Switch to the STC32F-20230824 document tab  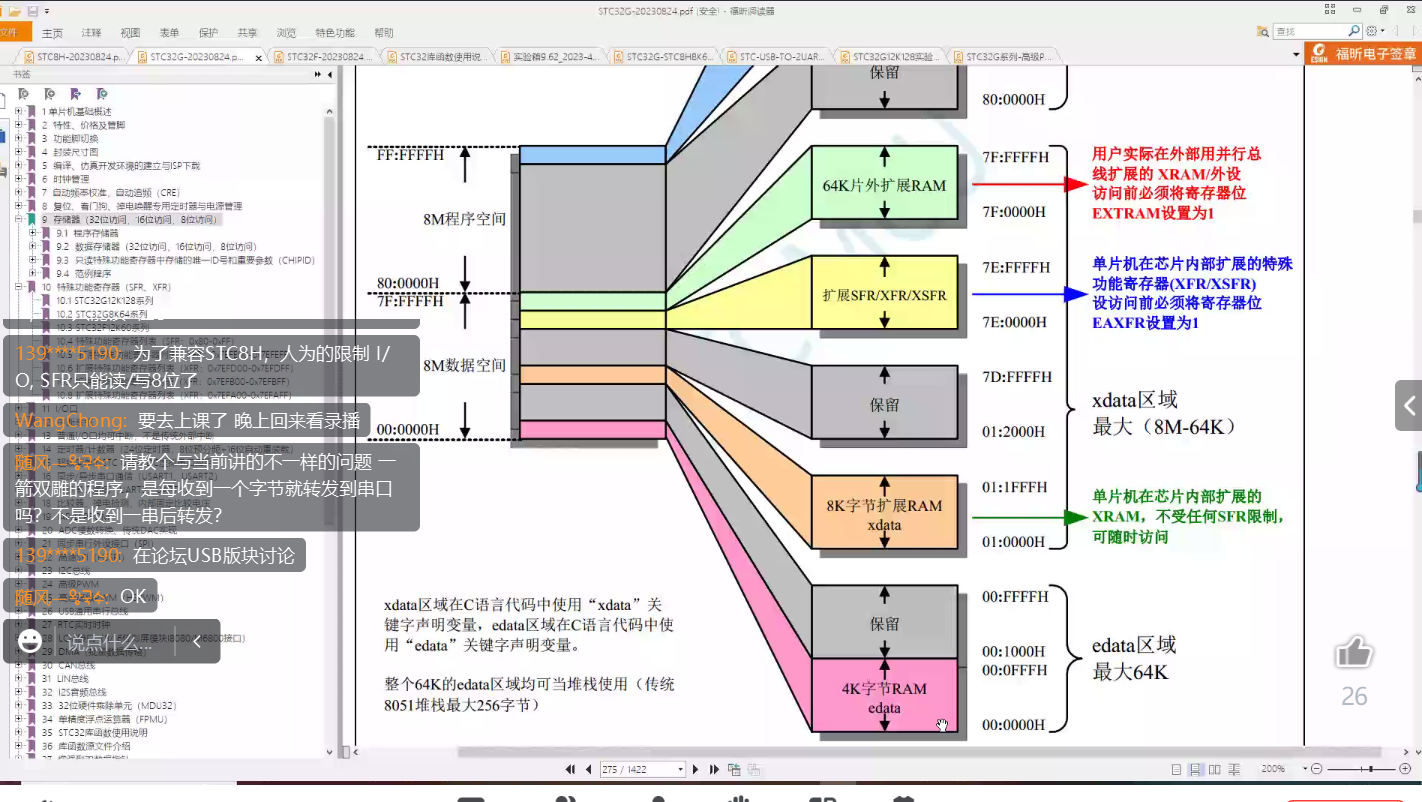click(324, 57)
